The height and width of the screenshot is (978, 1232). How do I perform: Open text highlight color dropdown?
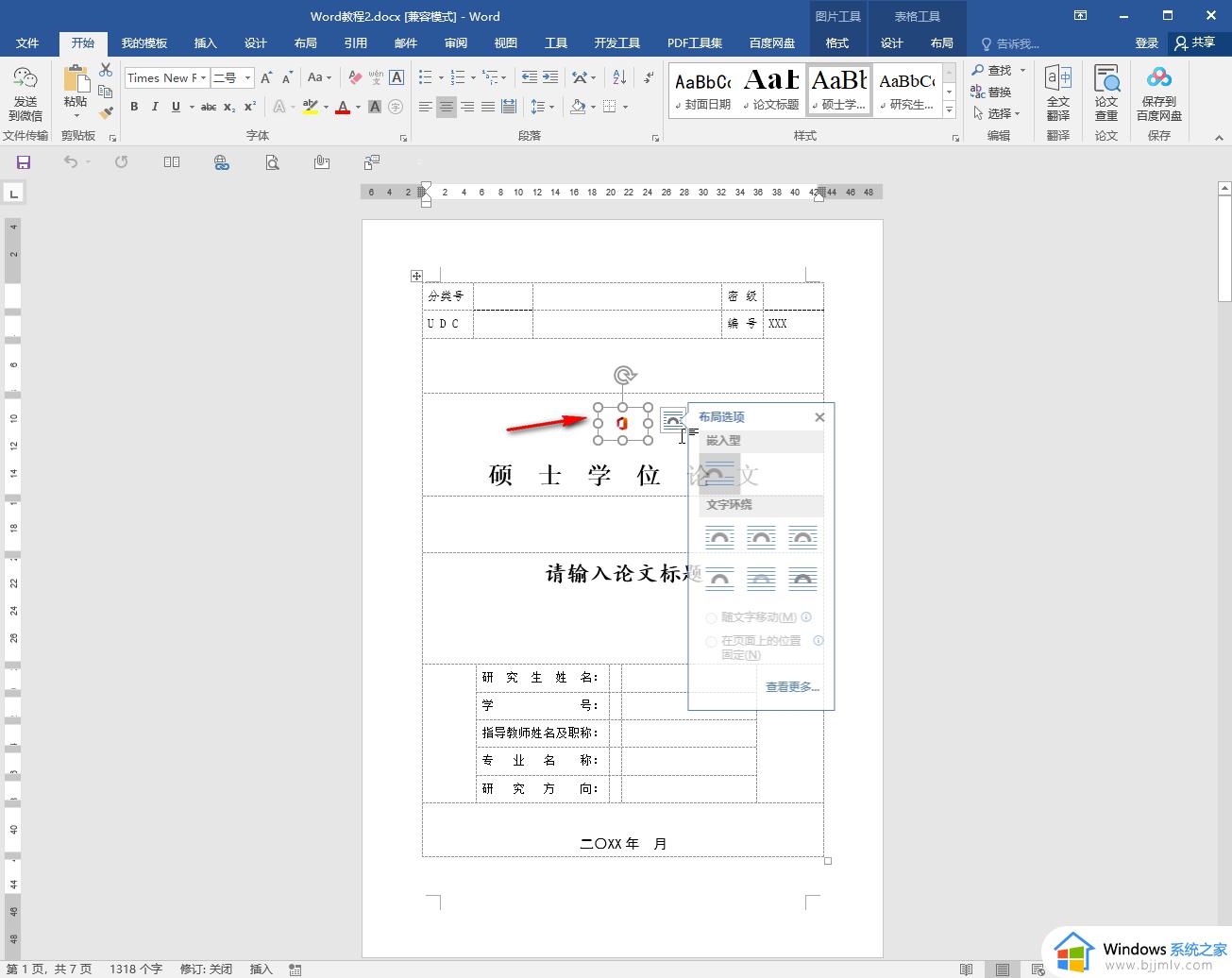[x=326, y=107]
